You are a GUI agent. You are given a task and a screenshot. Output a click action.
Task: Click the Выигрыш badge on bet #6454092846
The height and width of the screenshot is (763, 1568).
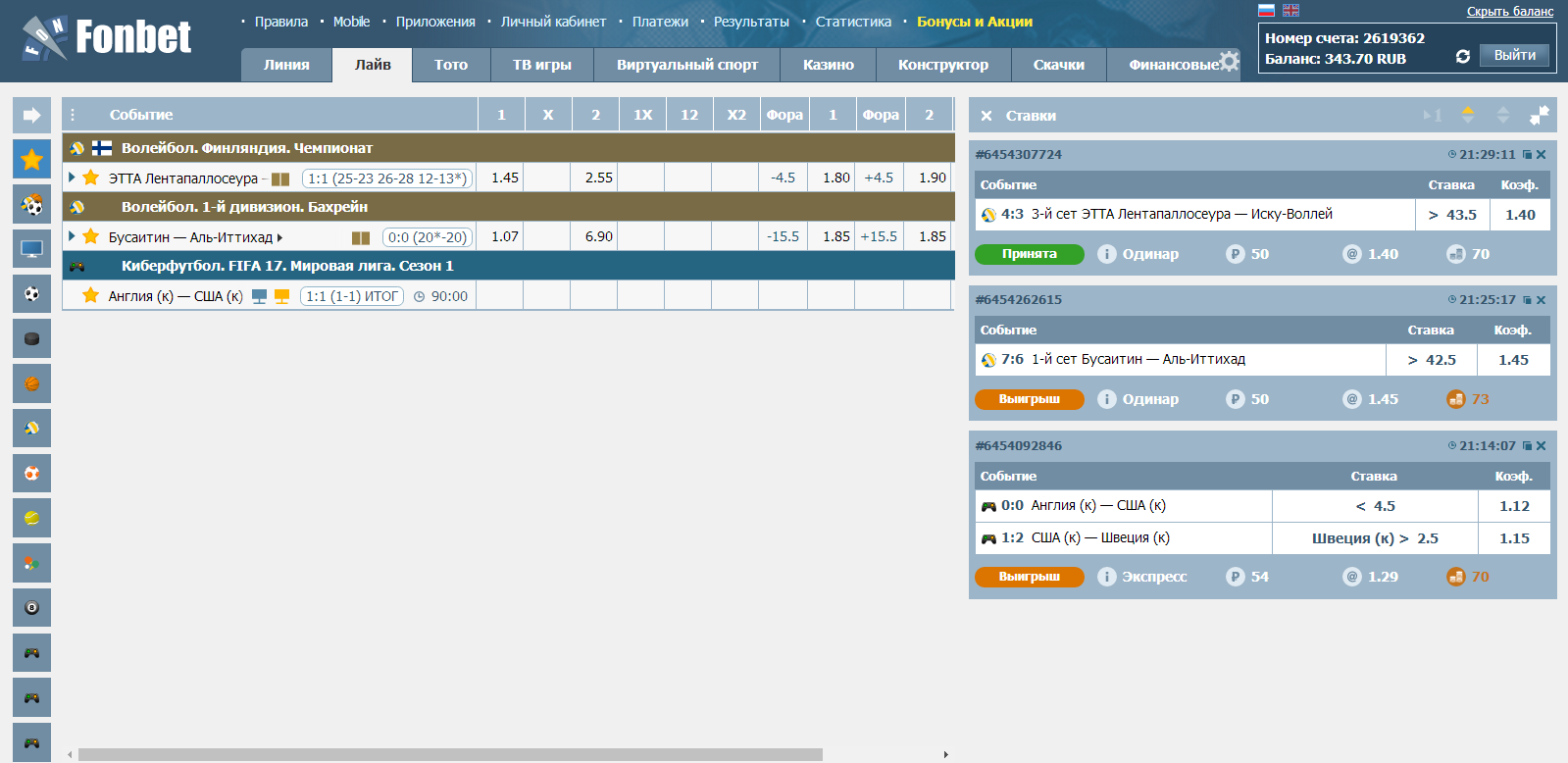(1030, 577)
